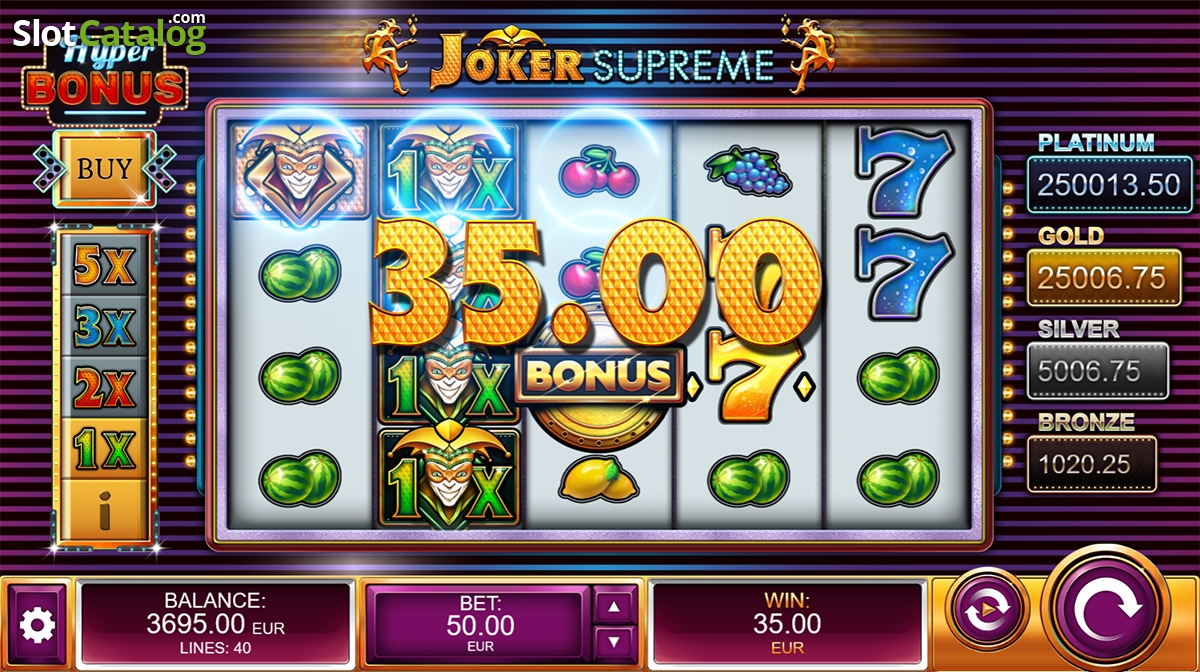Click the SlotCatalog.com logo link
1200x672 pixels.
110,32
